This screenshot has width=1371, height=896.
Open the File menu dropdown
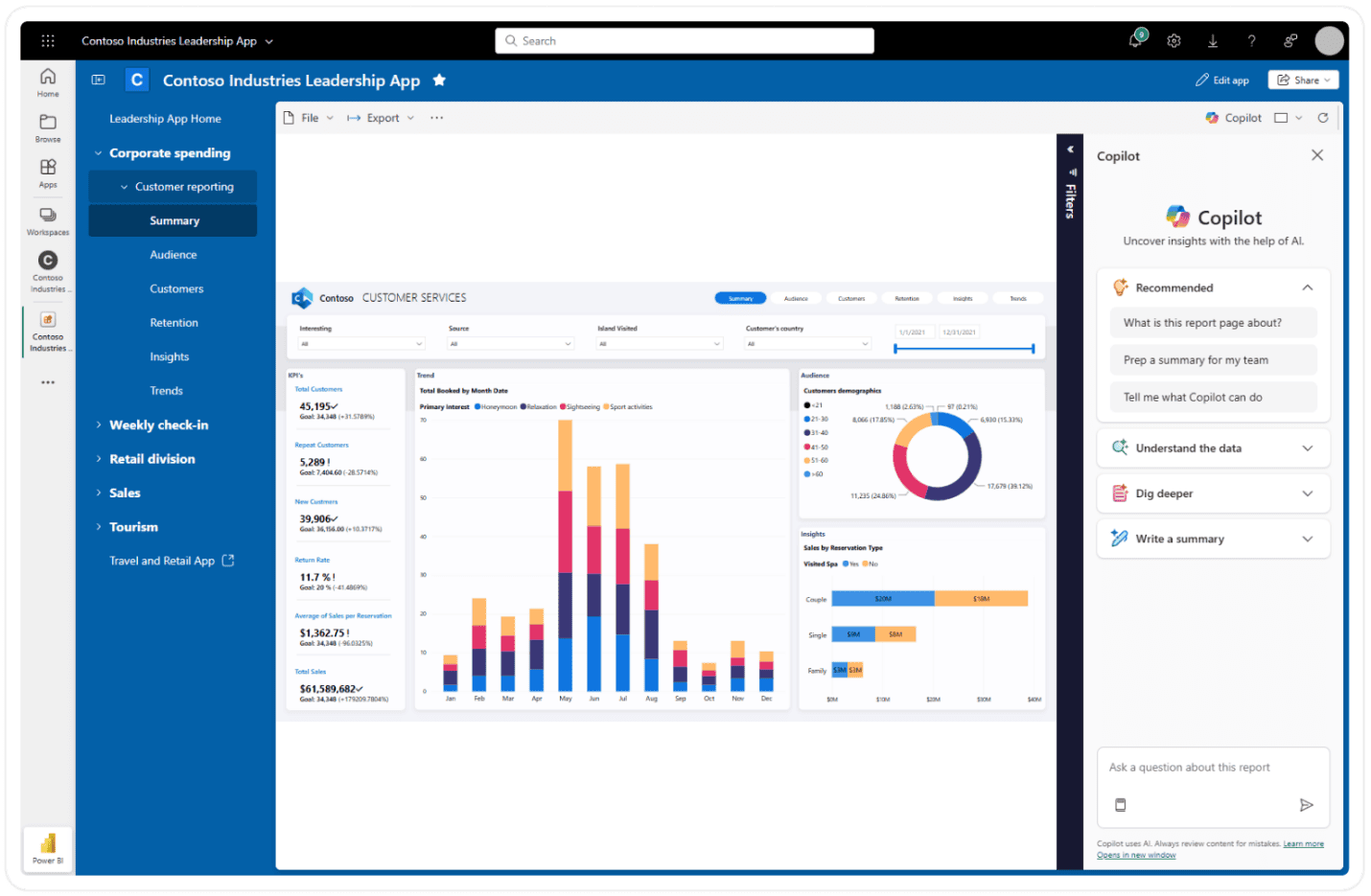(309, 118)
